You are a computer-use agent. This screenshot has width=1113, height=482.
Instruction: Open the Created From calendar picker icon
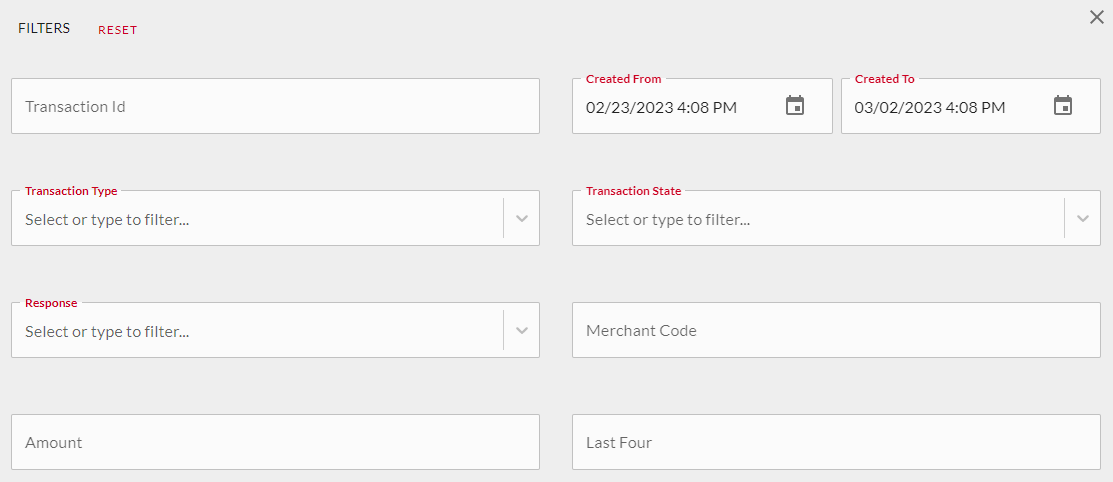pos(794,106)
